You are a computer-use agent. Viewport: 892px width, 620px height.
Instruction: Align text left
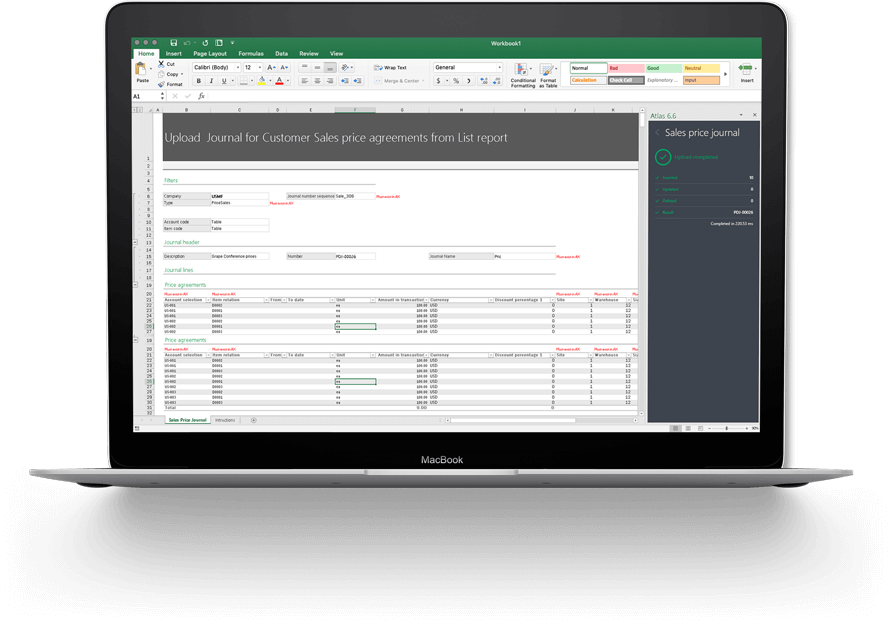point(305,81)
